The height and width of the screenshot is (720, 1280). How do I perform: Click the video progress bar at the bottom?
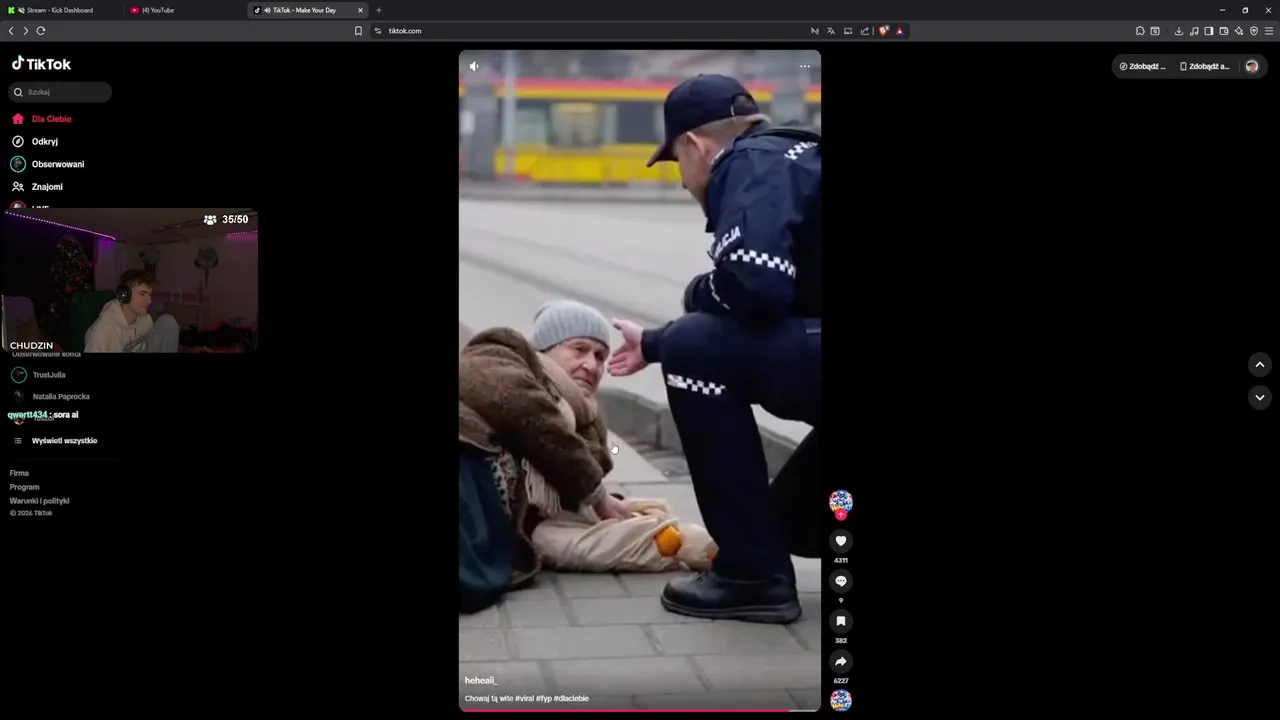[x=640, y=710]
